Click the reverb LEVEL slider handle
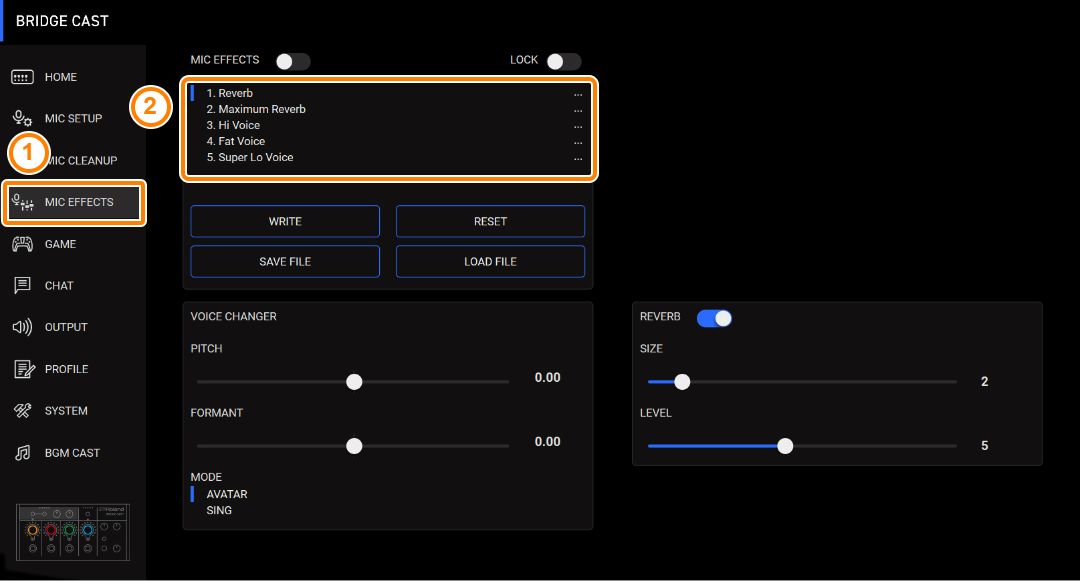1082x584 pixels. tap(785, 446)
